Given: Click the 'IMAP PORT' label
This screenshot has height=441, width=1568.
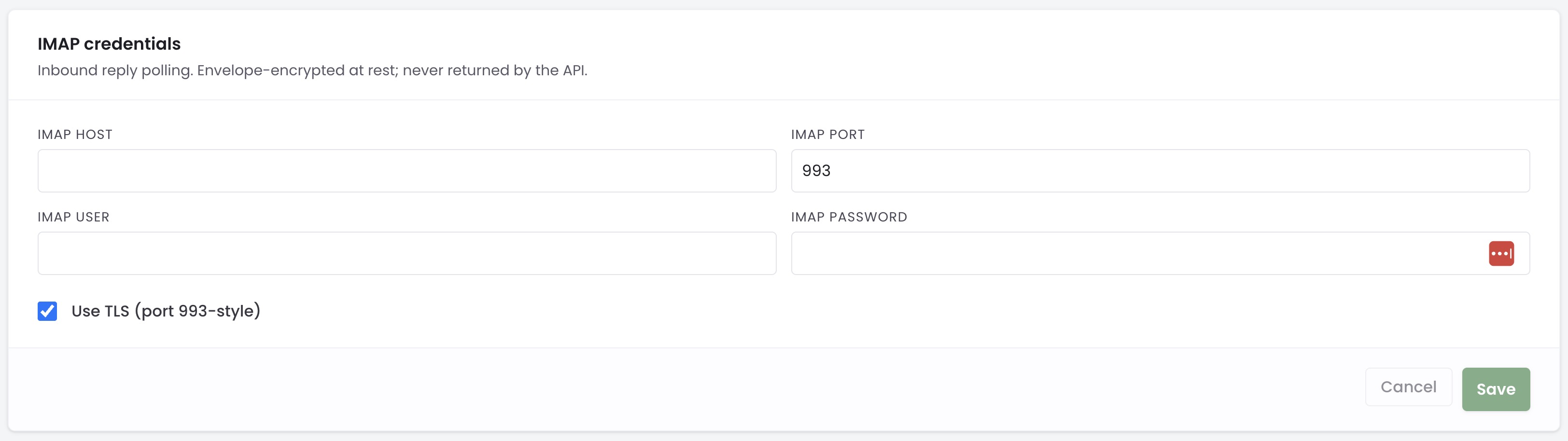Looking at the screenshot, I should click(x=828, y=135).
